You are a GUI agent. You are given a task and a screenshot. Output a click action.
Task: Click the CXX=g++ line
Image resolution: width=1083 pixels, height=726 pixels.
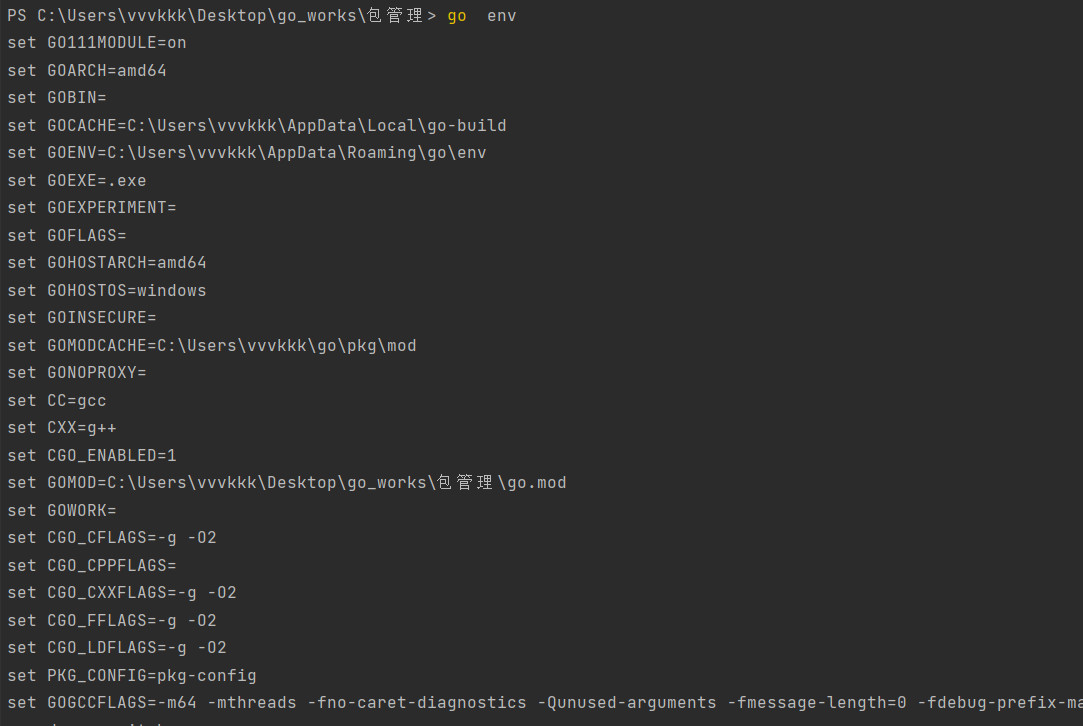tap(62, 428)
